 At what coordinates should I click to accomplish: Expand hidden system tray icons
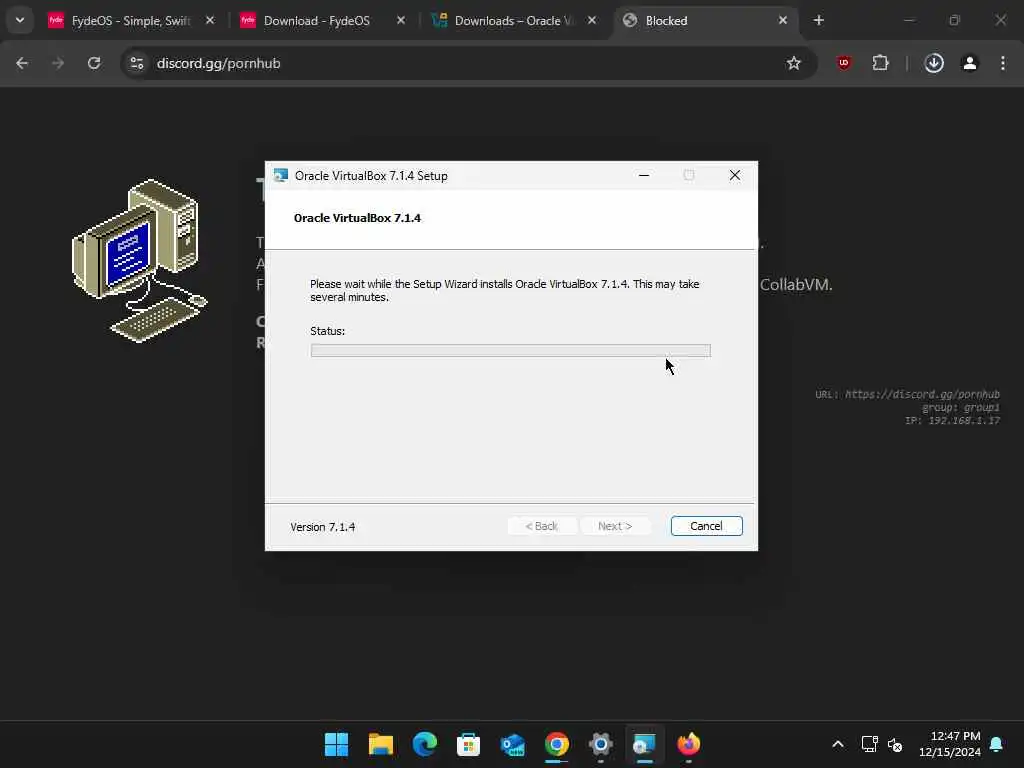point(838,744)
